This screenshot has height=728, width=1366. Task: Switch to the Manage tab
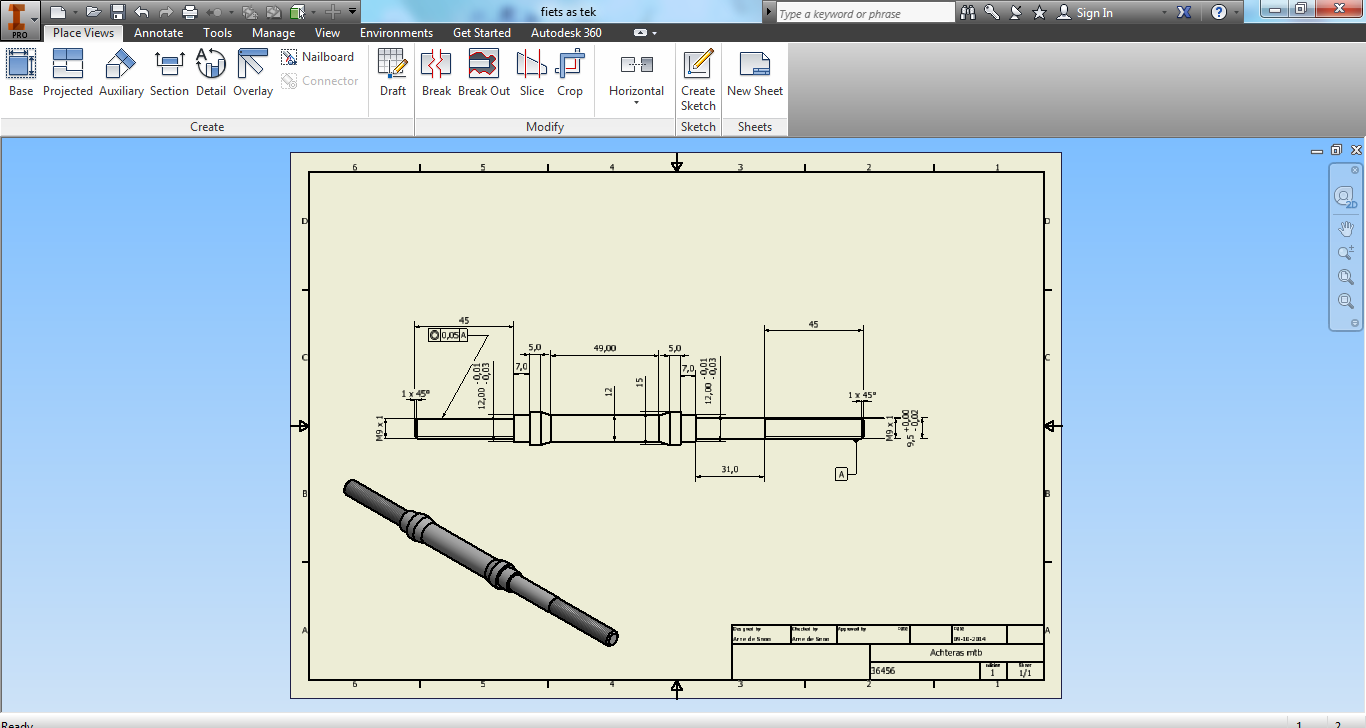(x=274, y=33)
